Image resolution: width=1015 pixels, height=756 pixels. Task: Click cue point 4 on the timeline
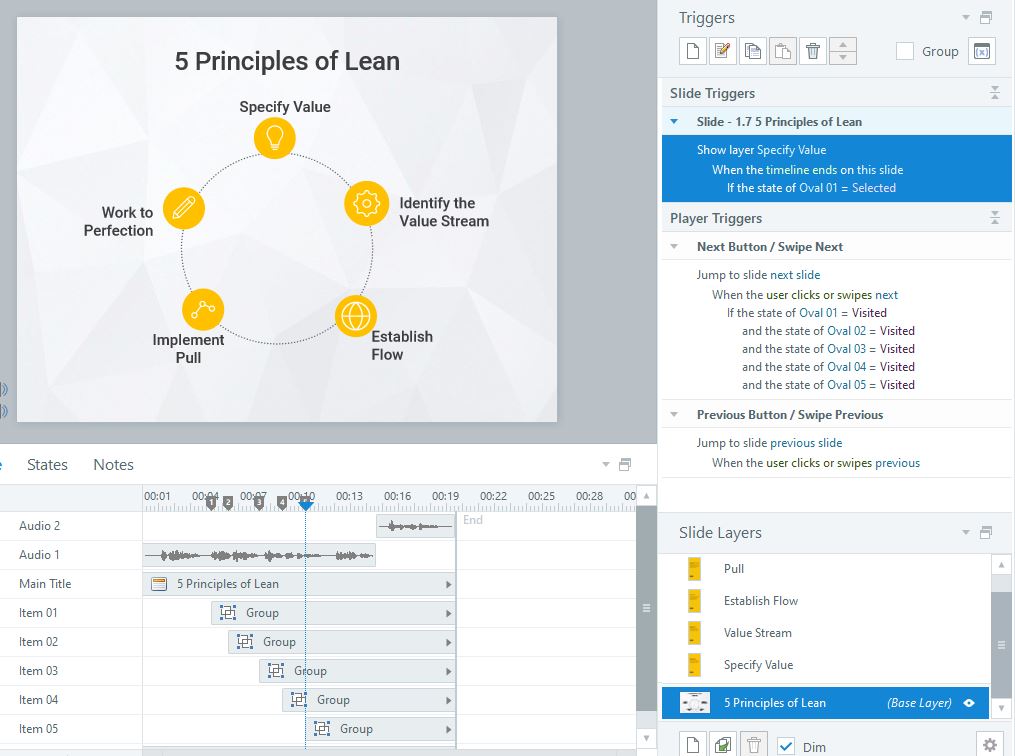[x=282, y=502]
